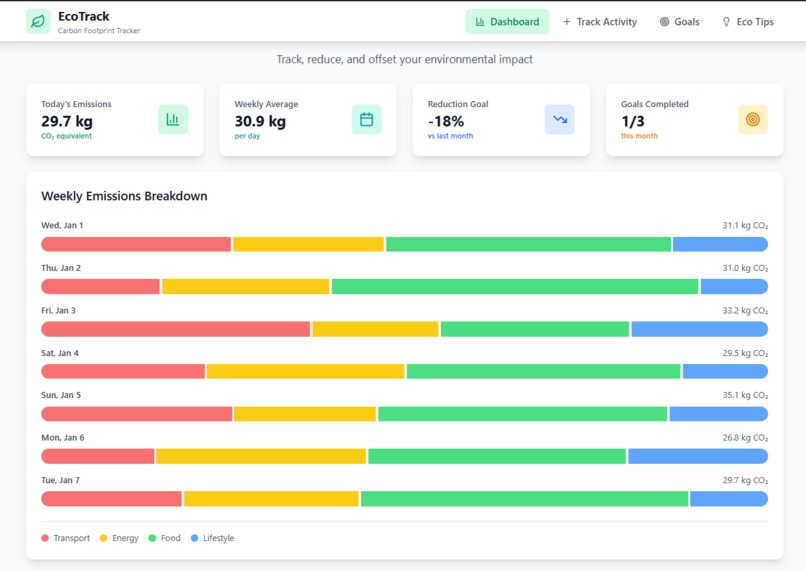This screenshot has height=571, width=806.
Task: Click the blue Lifestyle segment for Fri, Jan 3
Action: click(700, 329)
